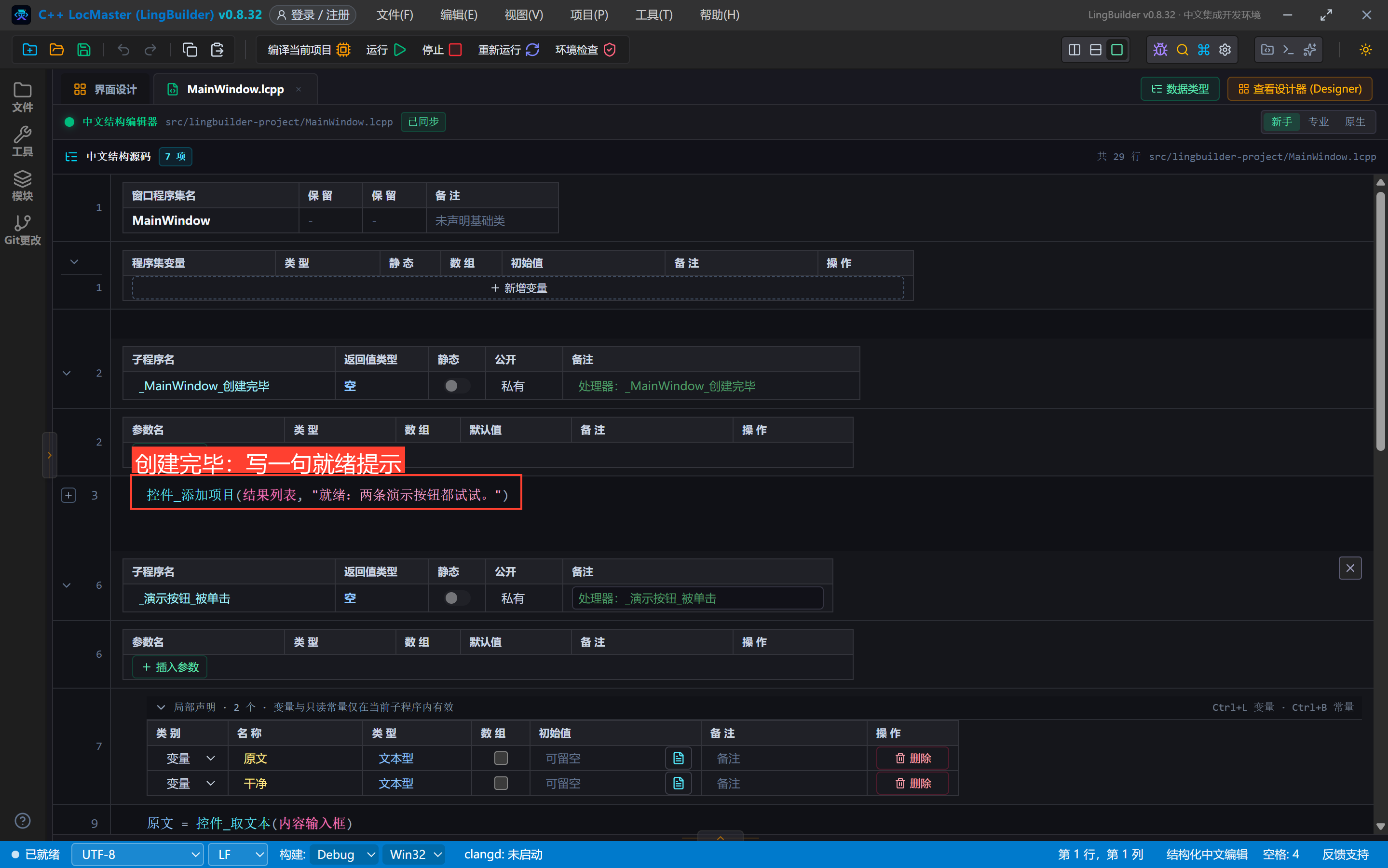Open 类别 dropdown for 原文 row
Screen dimensions: 1388x868
pos(190,759)
